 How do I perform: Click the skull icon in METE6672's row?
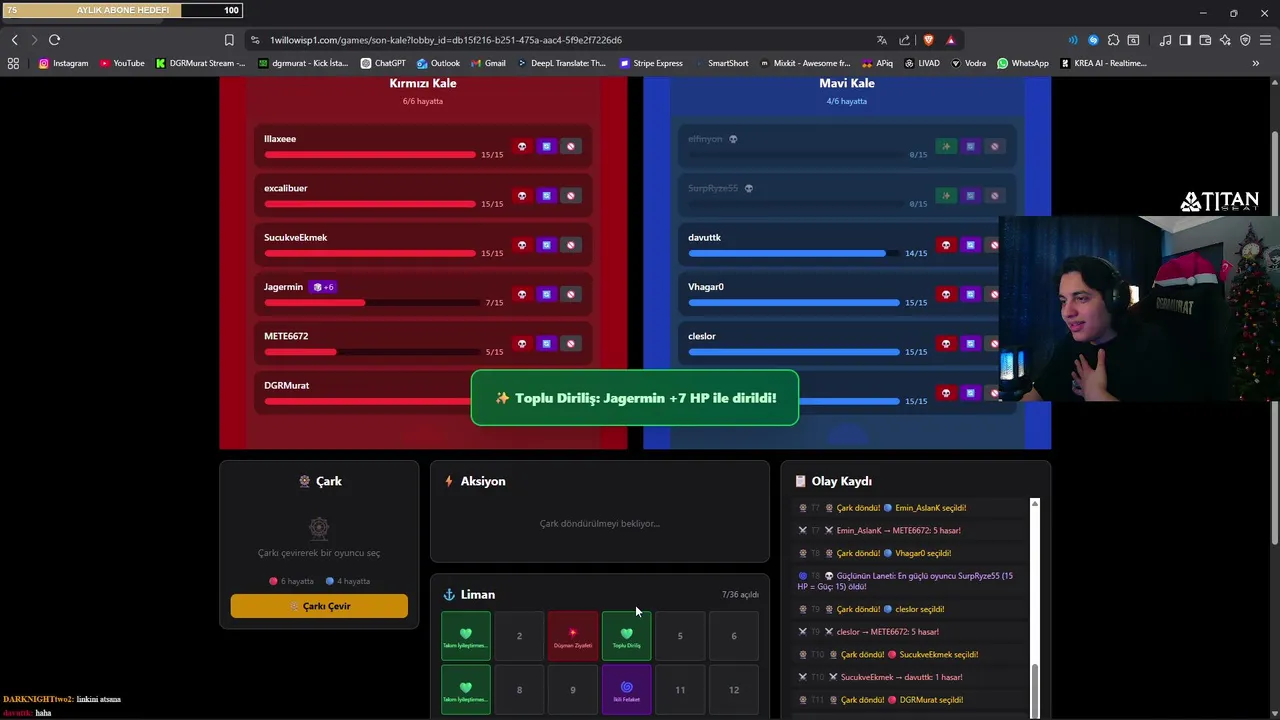coord(521,343)
